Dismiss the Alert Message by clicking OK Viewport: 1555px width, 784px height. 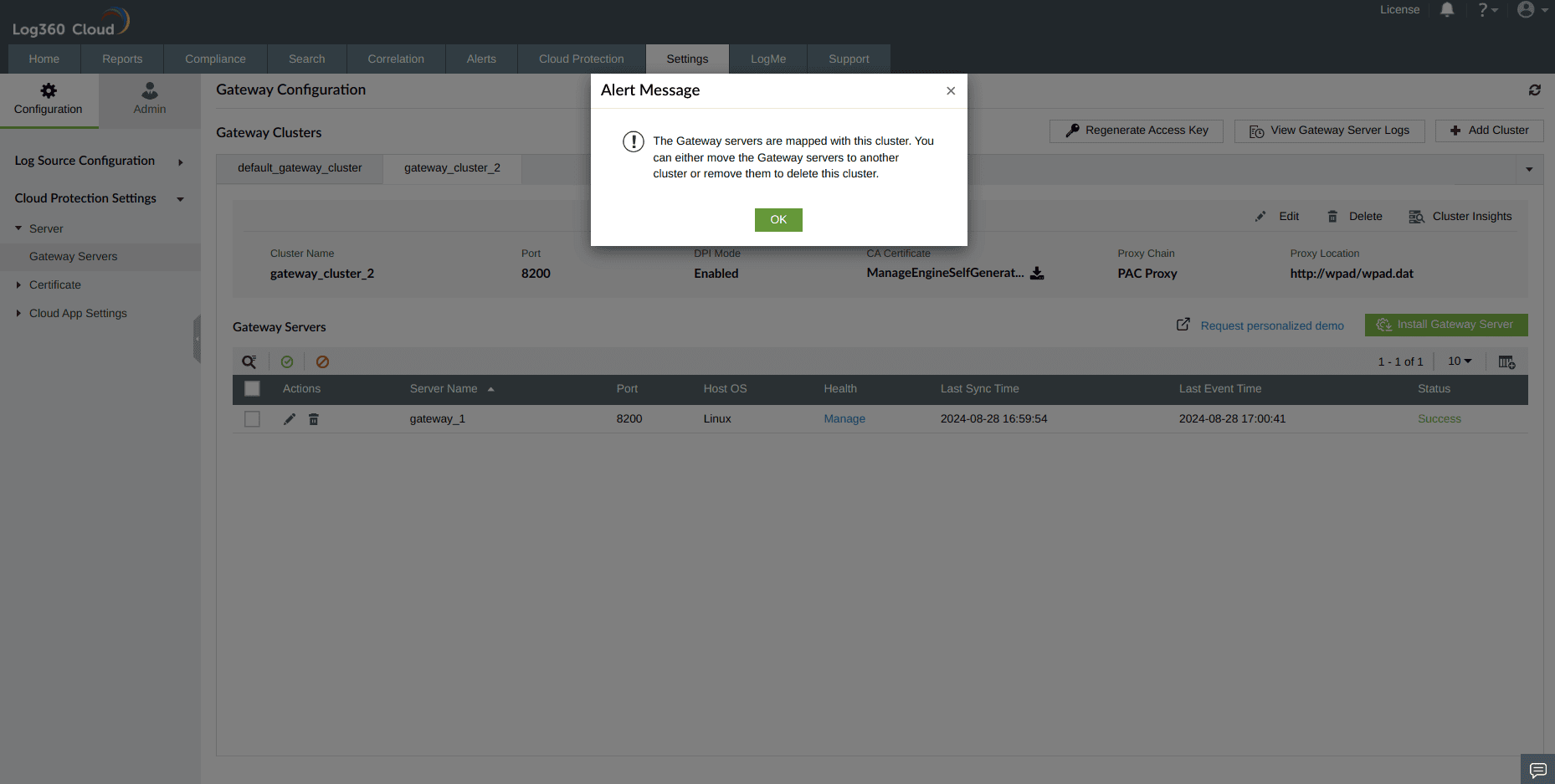777,219
